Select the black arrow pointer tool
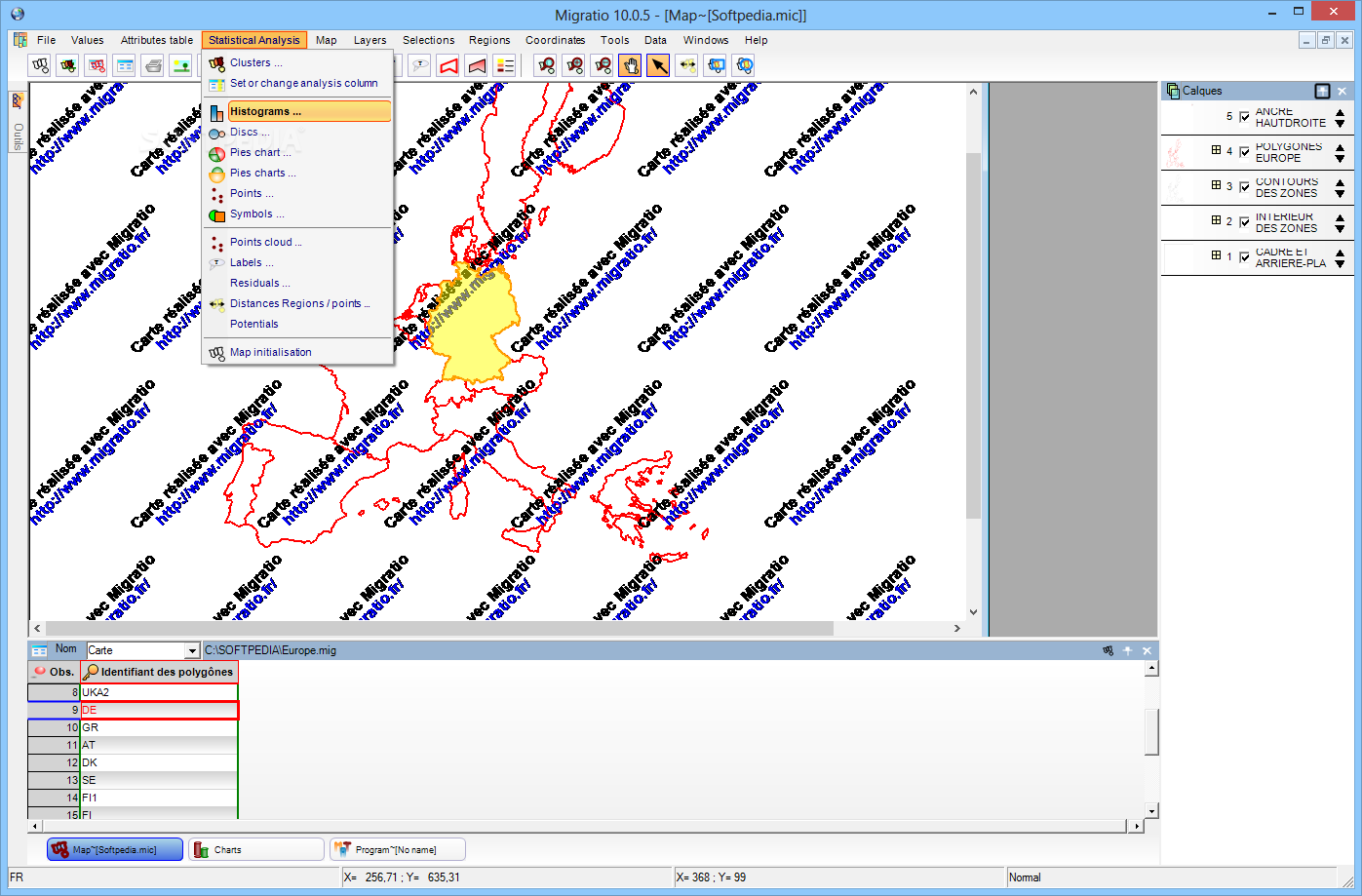 659,65
